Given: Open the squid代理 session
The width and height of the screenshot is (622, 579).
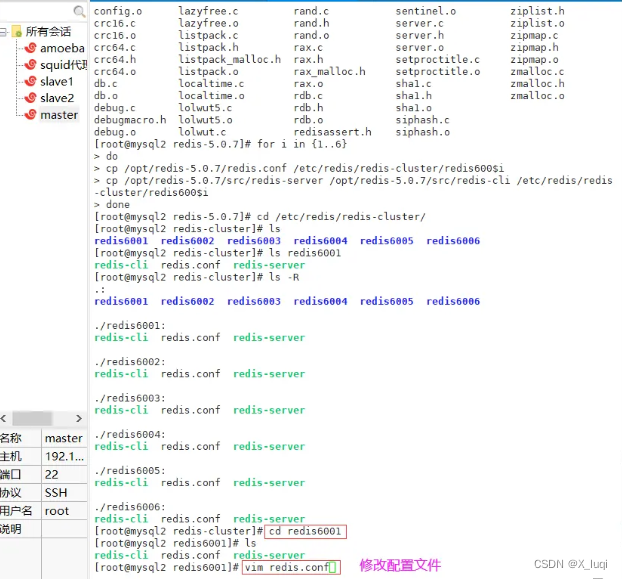Looking at the screenshot, I should point(63,65).
